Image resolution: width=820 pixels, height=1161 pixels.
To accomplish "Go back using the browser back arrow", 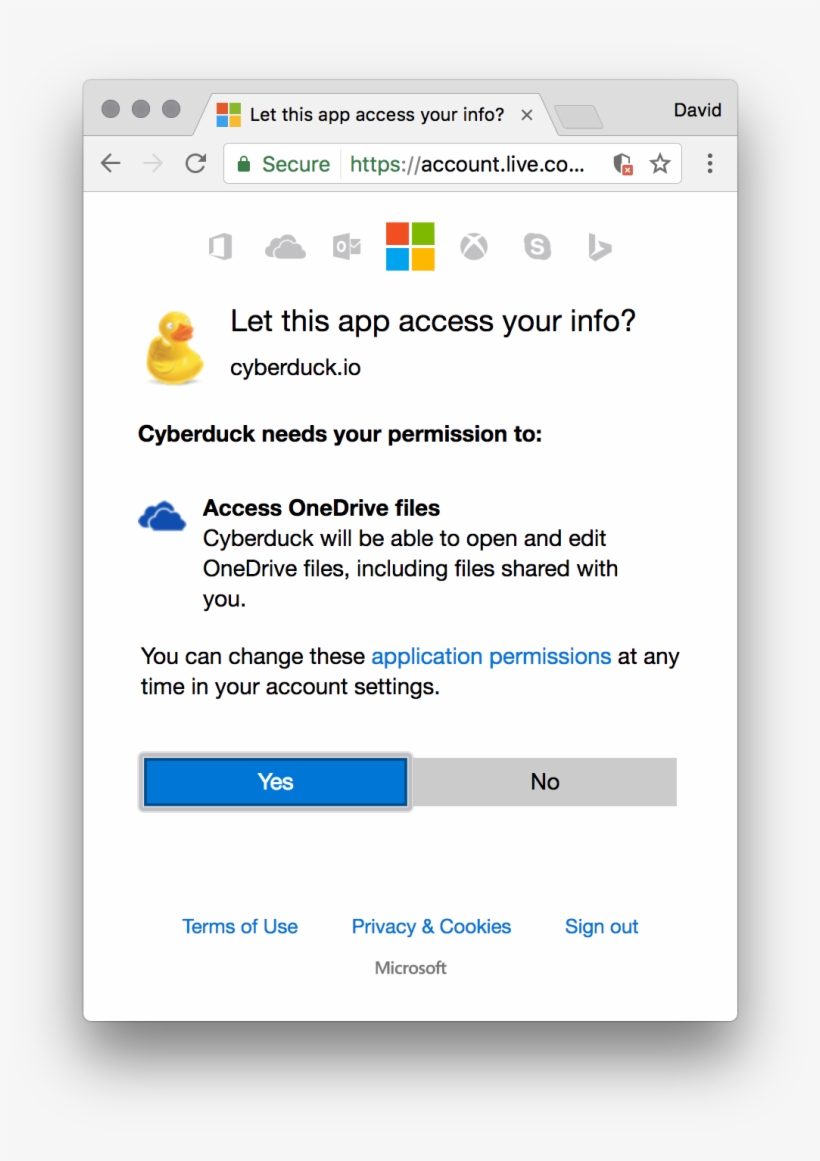I will tap(110, 163).
